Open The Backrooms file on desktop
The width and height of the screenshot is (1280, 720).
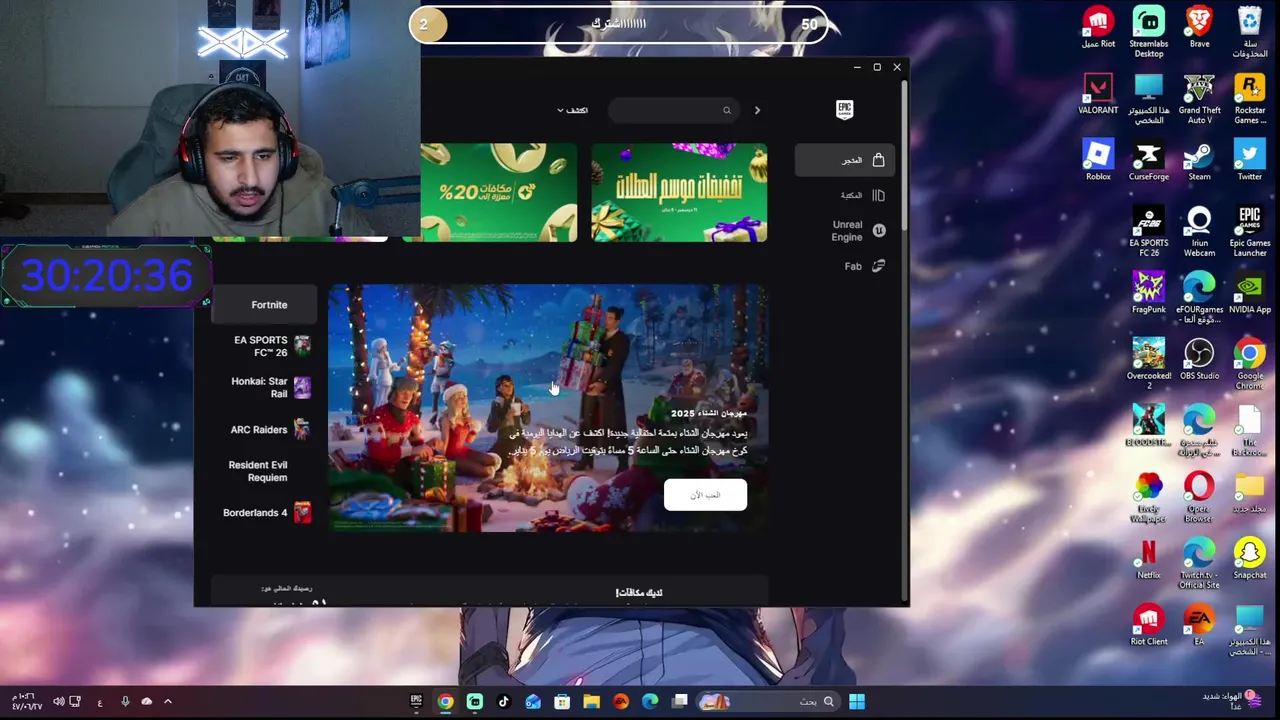(x=1250, y=431)
